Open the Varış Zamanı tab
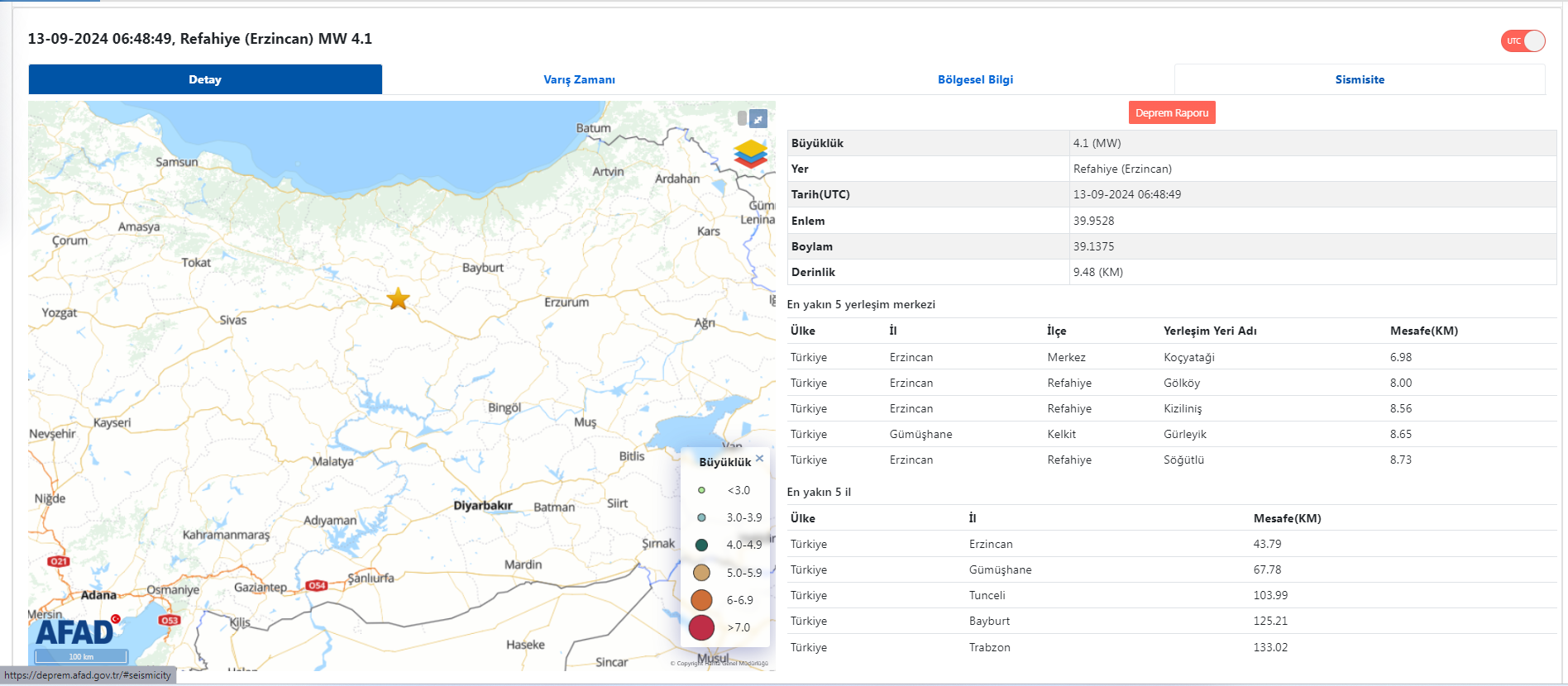Screen dimensions: 1568x686 click(579, 79)
